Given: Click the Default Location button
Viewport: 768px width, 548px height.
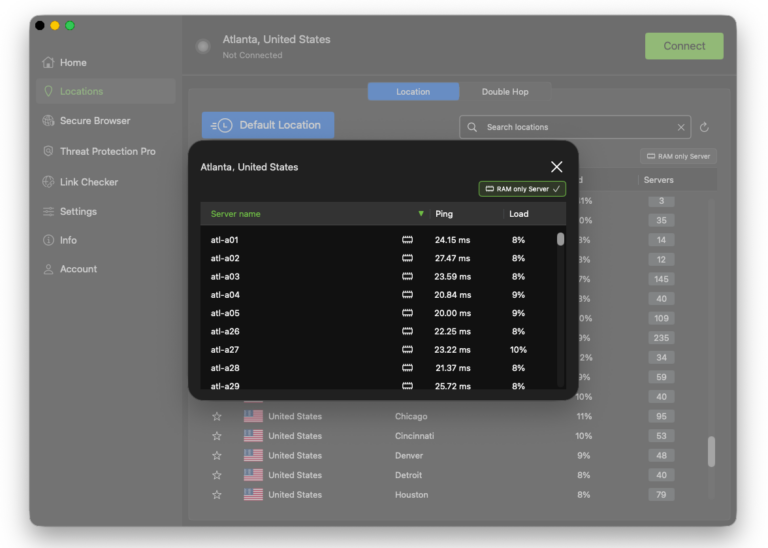Looking at the screenshot, I should pos(268,125).
